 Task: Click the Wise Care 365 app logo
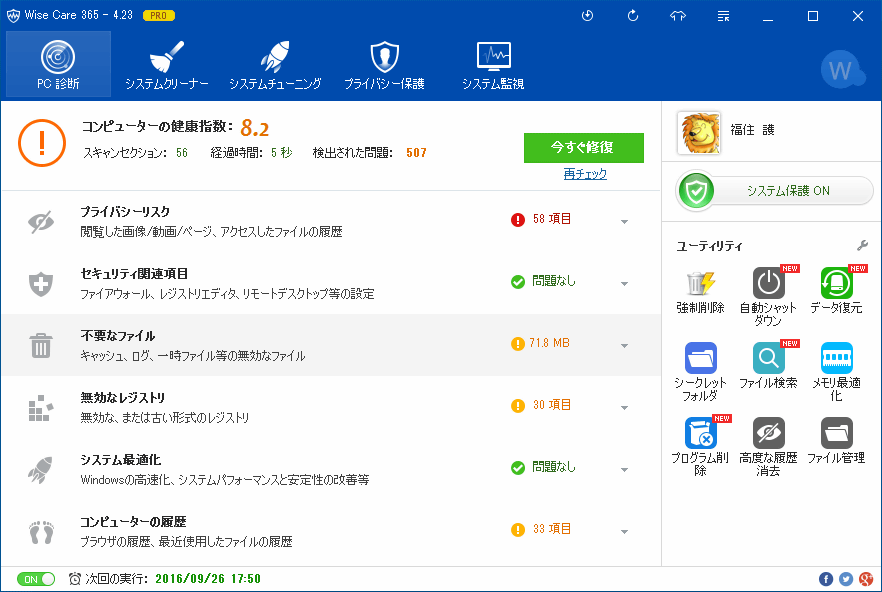(x=13, y=15)
